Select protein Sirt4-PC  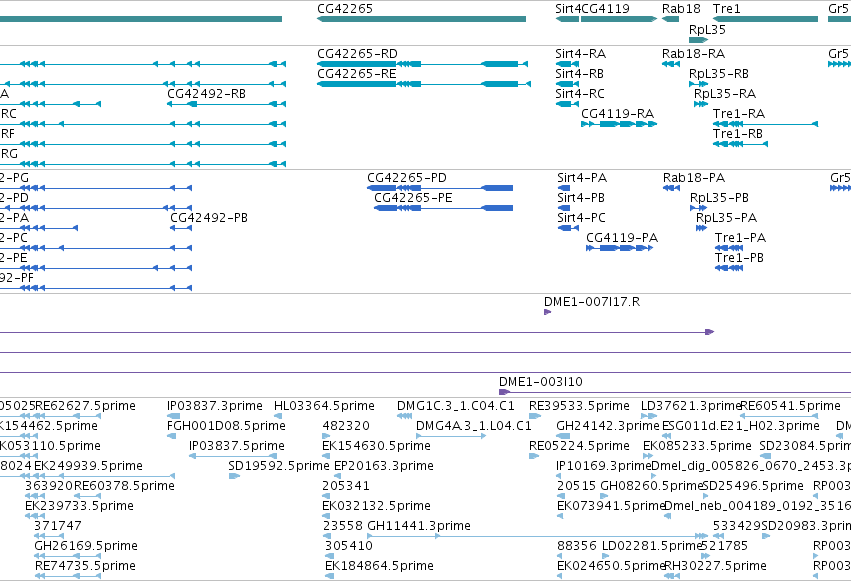point(581,218)
